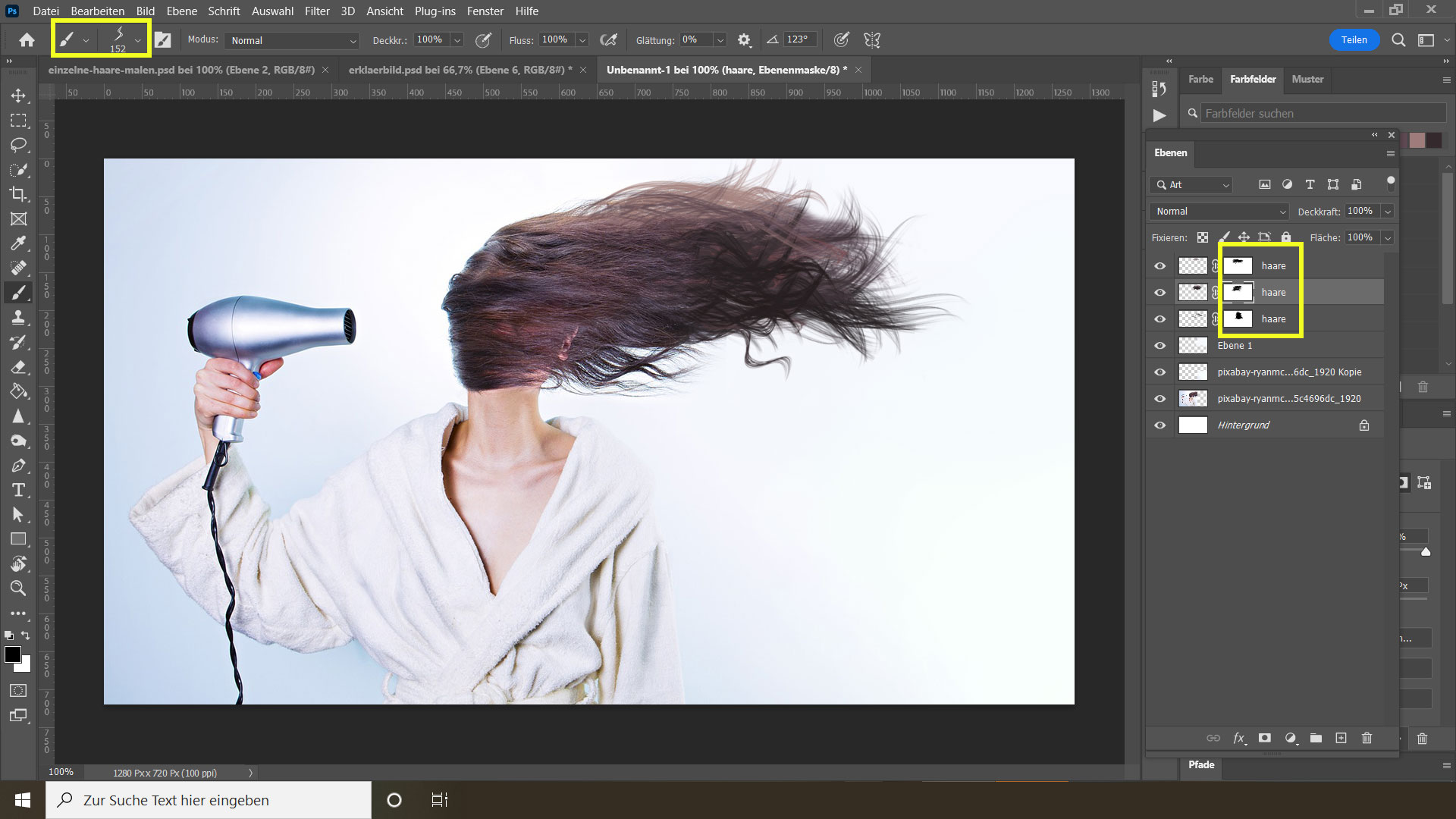Hide the top haare layer
Screen dimensions: 1456x819
[1159, 266]
